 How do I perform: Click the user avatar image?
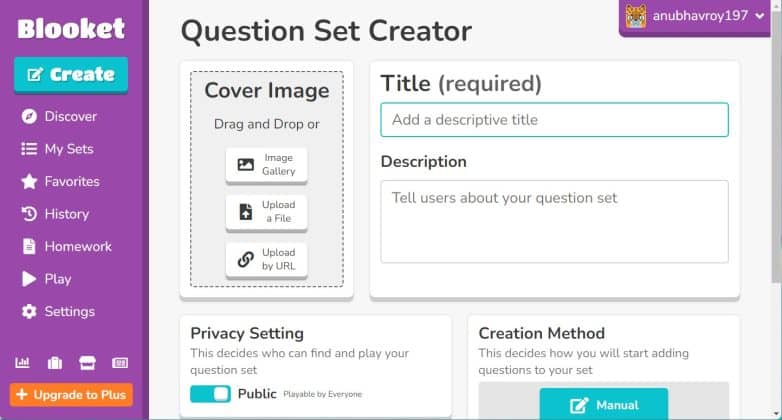coord(636,16)
